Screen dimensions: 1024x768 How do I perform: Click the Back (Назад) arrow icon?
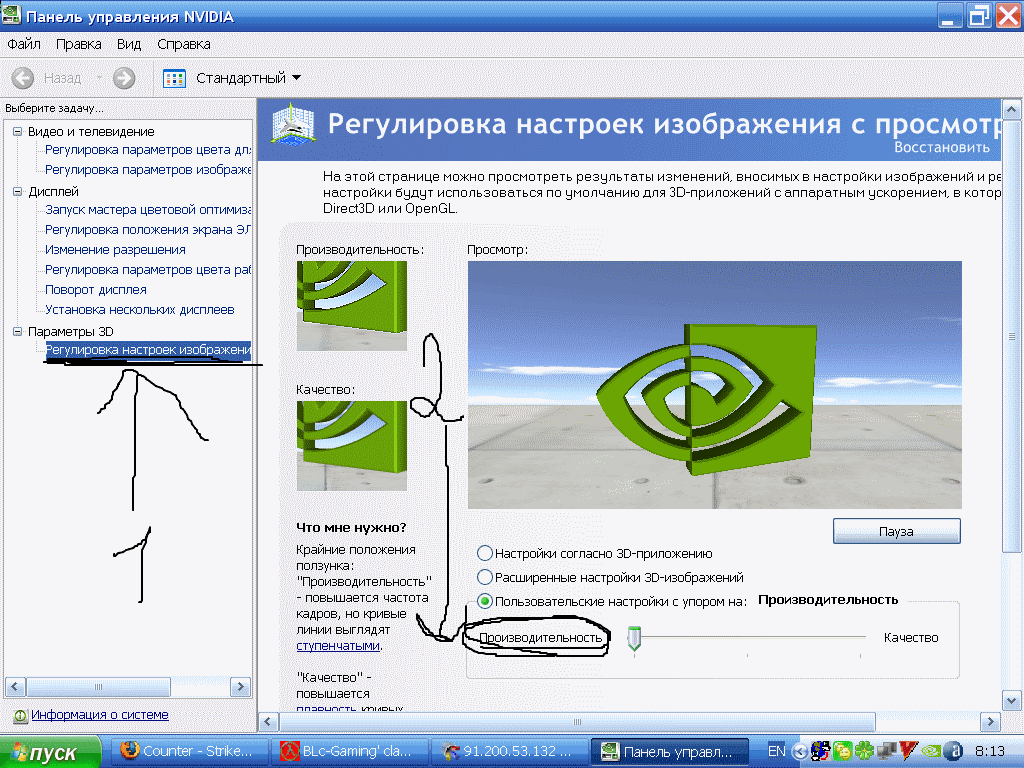click(23, 78)
